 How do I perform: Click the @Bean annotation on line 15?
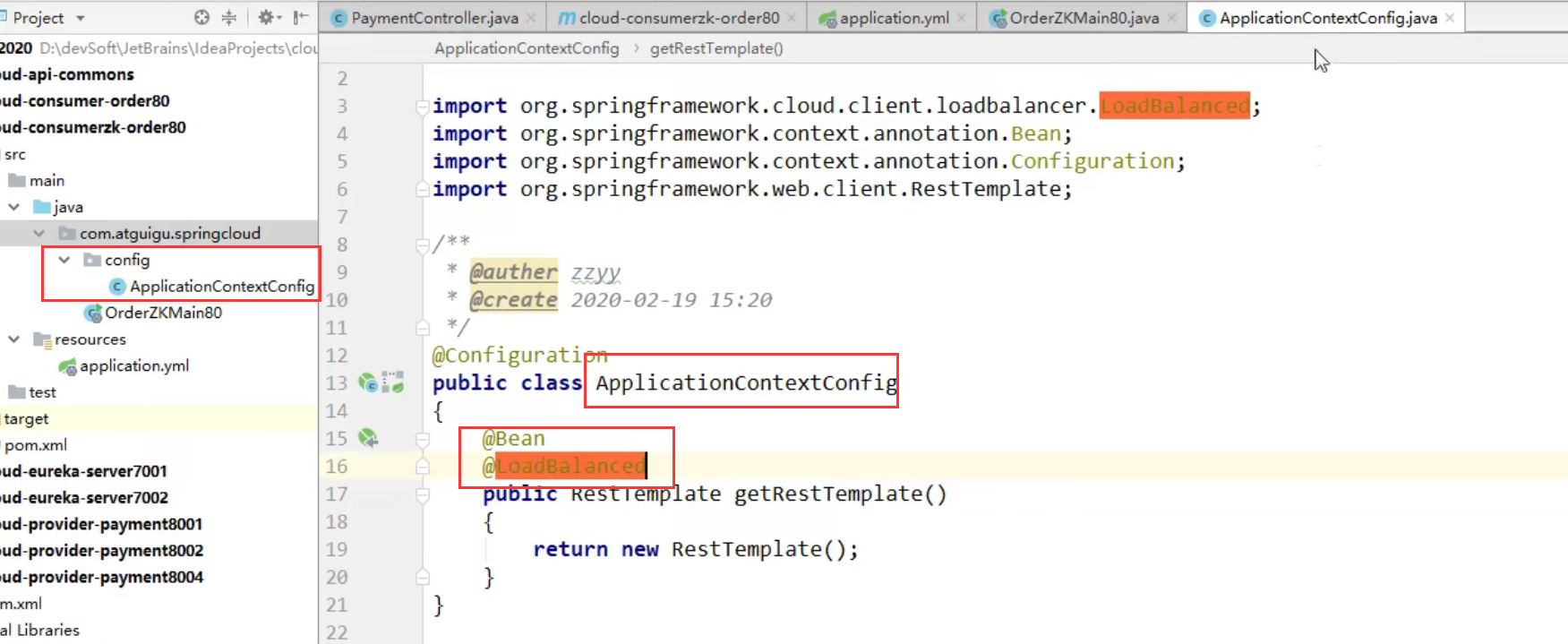coord(514,439)
